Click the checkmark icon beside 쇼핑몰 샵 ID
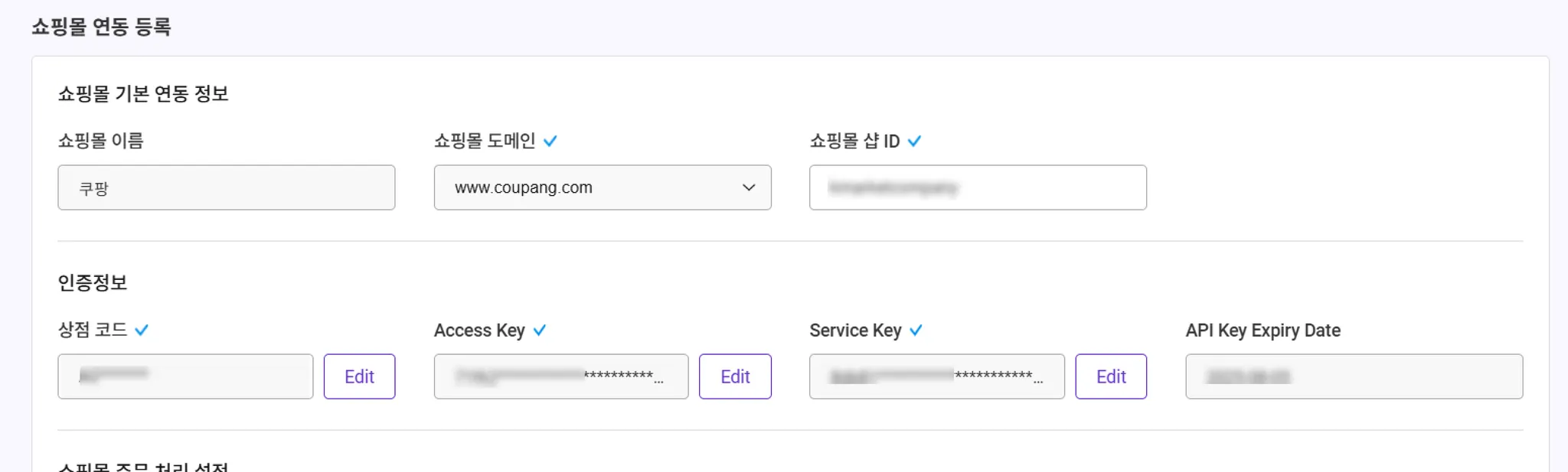Viewport: 1568px width, 472px height. [914, 141]
